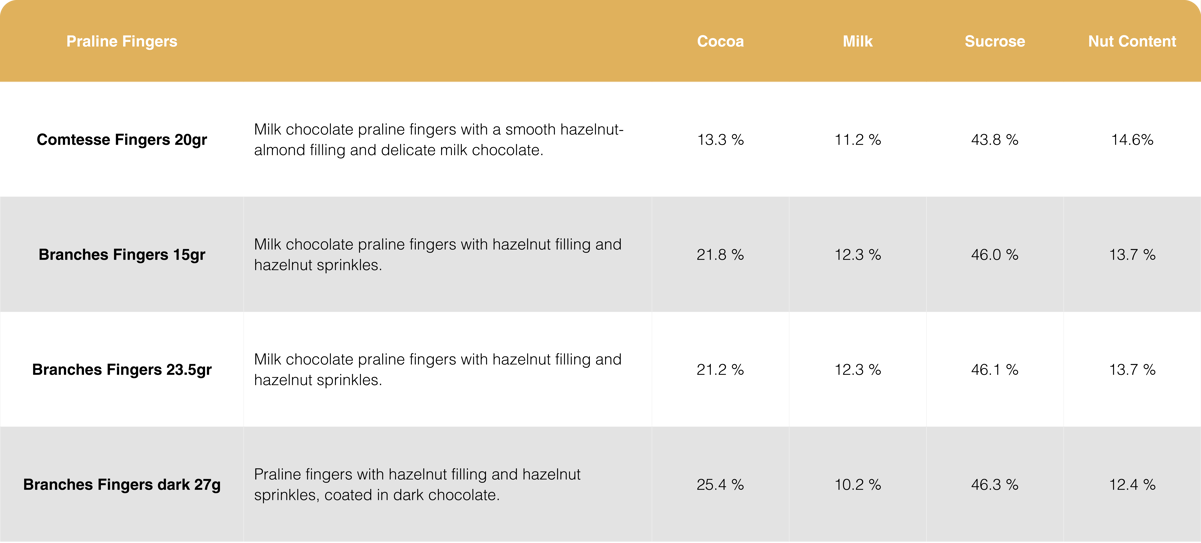Click the 11.2 % milk value
The image size is (1201, 543).
point(857,140)
